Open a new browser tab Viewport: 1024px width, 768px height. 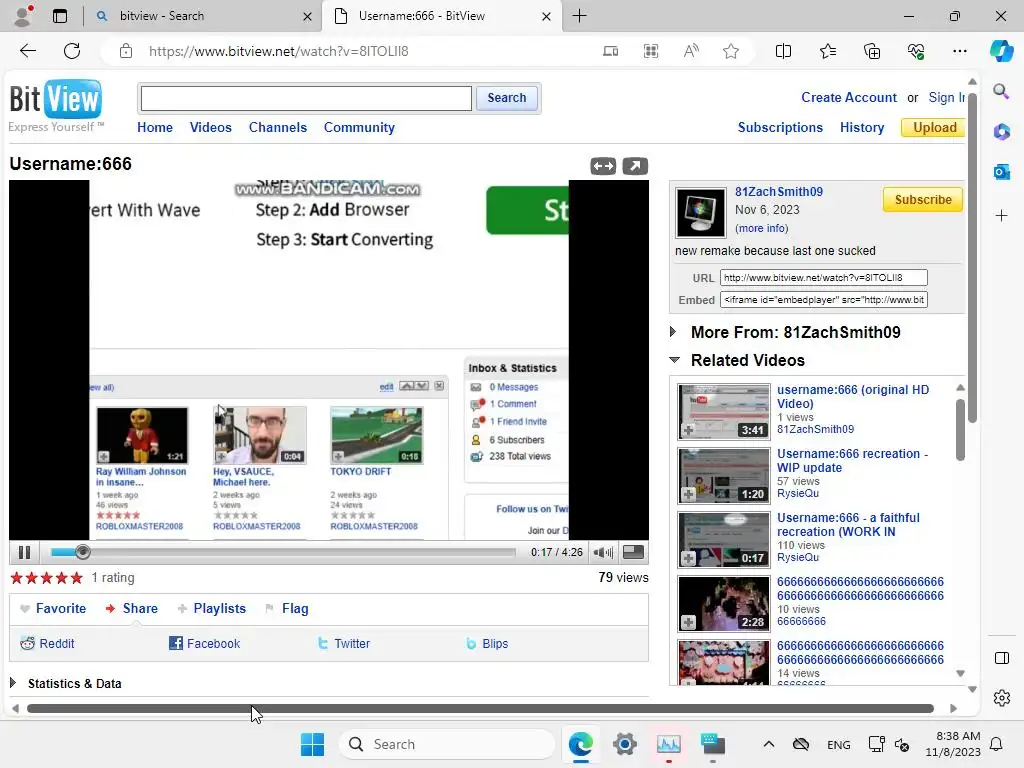pyautogui.click(x=579, y=16)
